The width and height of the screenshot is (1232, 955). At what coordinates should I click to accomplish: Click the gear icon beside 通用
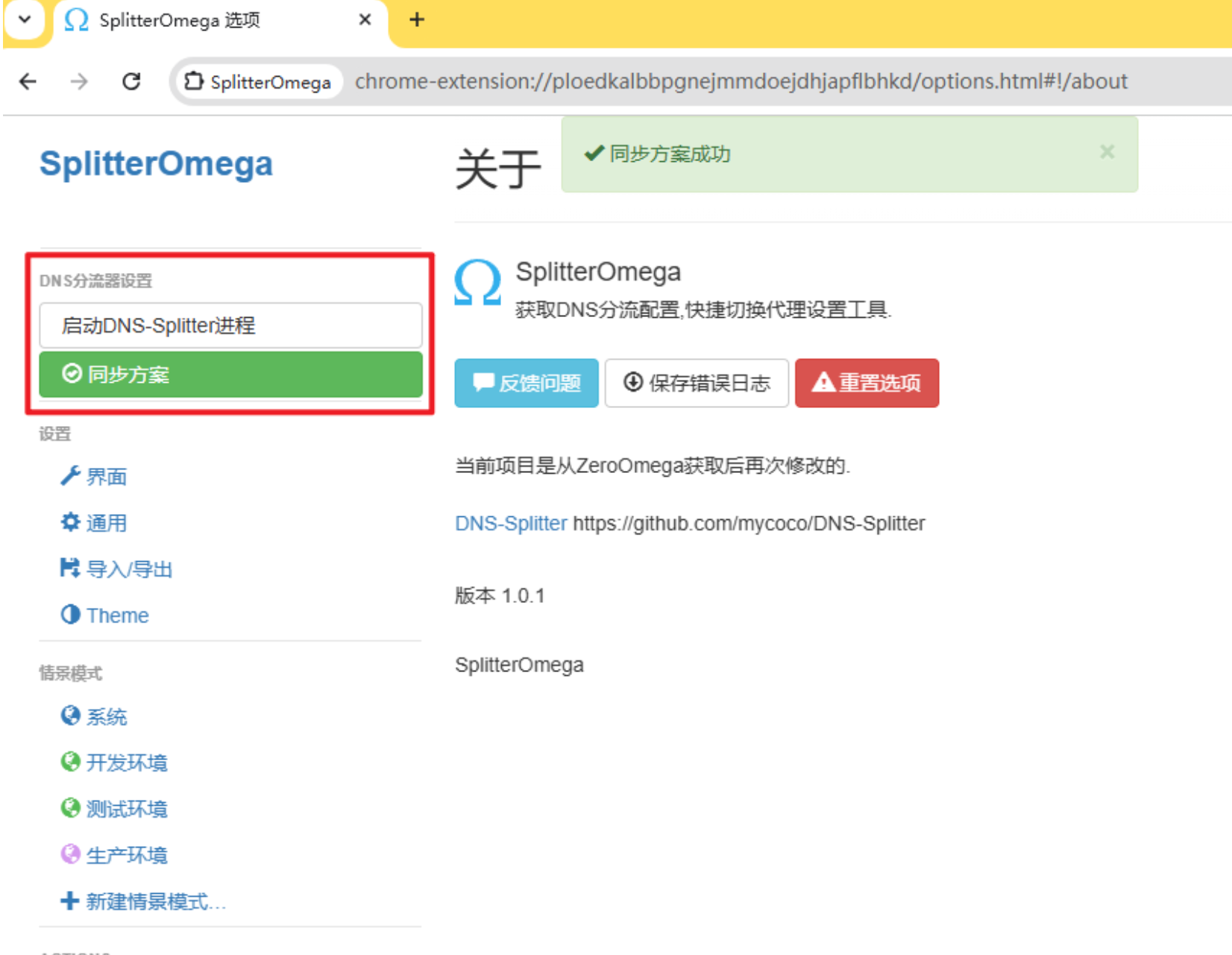tap(70, 522)
